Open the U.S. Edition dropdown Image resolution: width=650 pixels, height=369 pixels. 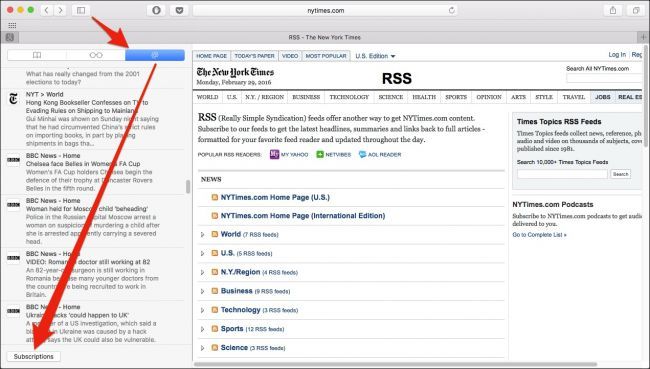click(x=375, y=56)
